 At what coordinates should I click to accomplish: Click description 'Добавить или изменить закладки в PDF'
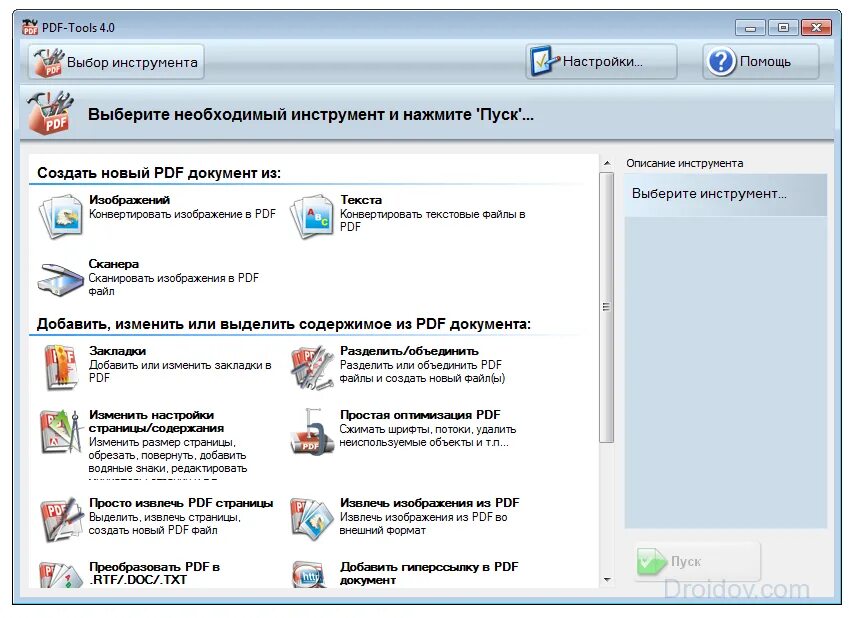click(180, 372)
